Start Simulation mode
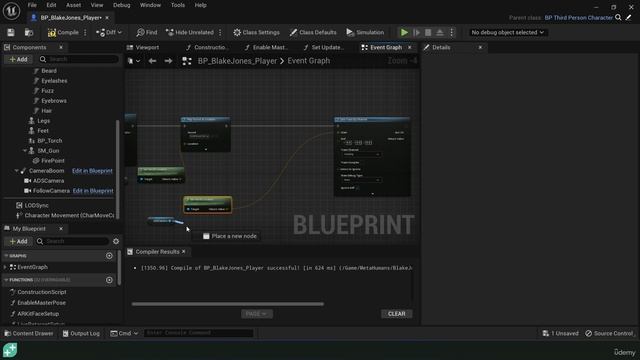Screen dimensions: 640x360 (x=365, y=32)
